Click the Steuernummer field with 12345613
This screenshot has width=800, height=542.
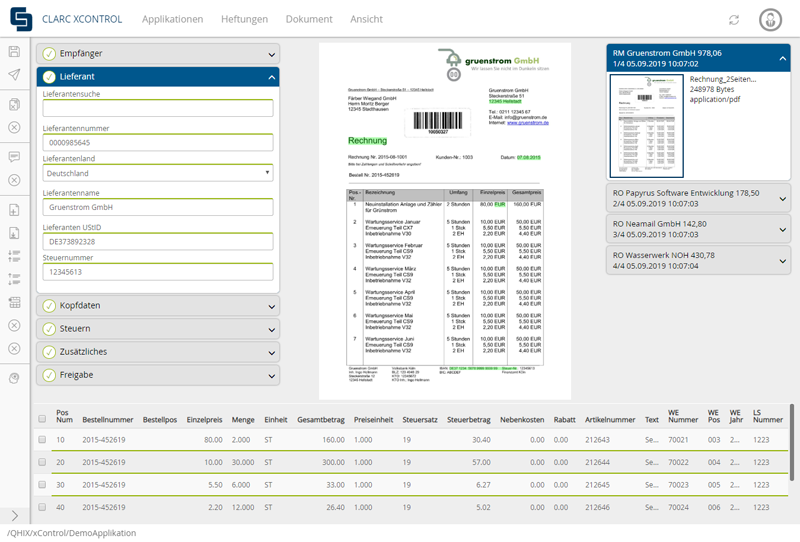[158, 272]
